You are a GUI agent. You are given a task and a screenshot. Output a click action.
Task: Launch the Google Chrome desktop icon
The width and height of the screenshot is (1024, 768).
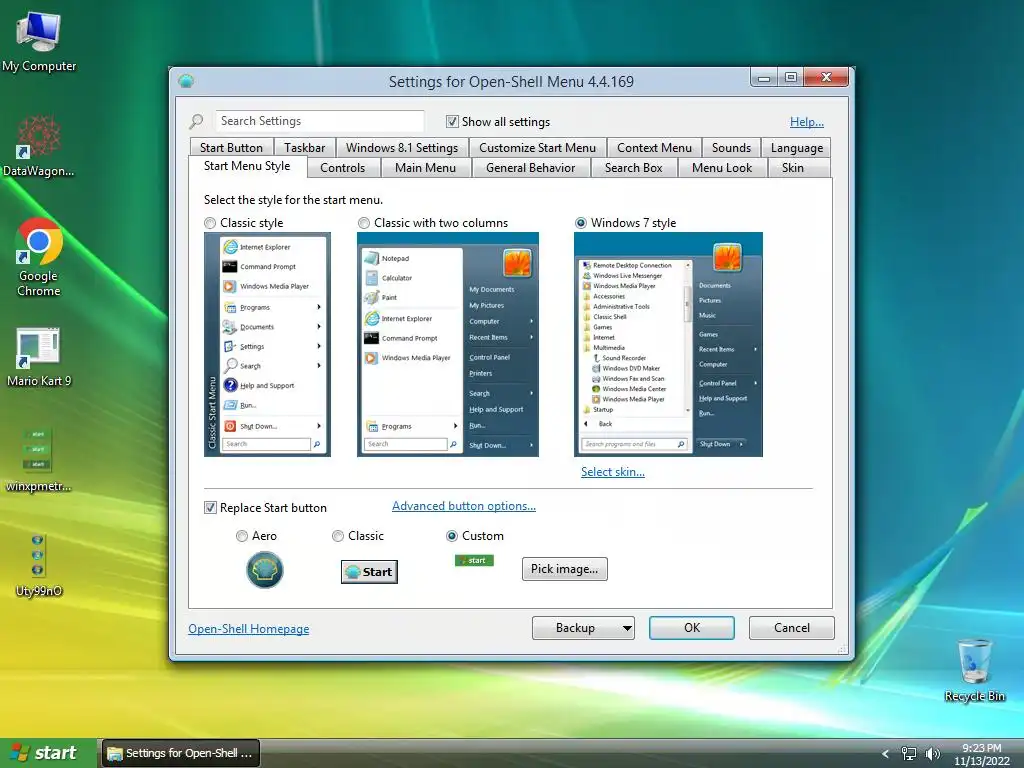39,257
